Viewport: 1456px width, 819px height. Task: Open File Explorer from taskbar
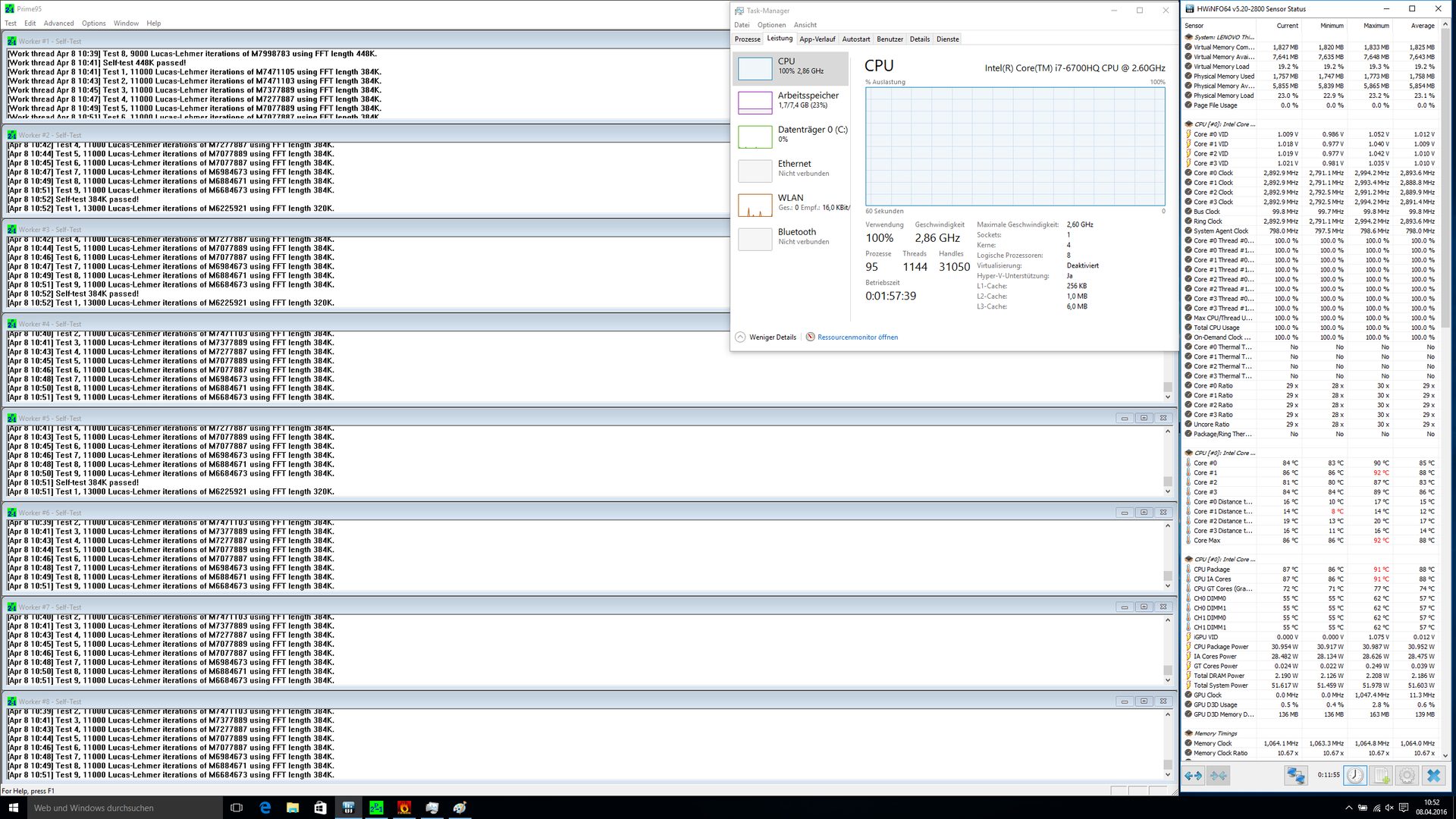pyautogui.click(x=293, y=808)
